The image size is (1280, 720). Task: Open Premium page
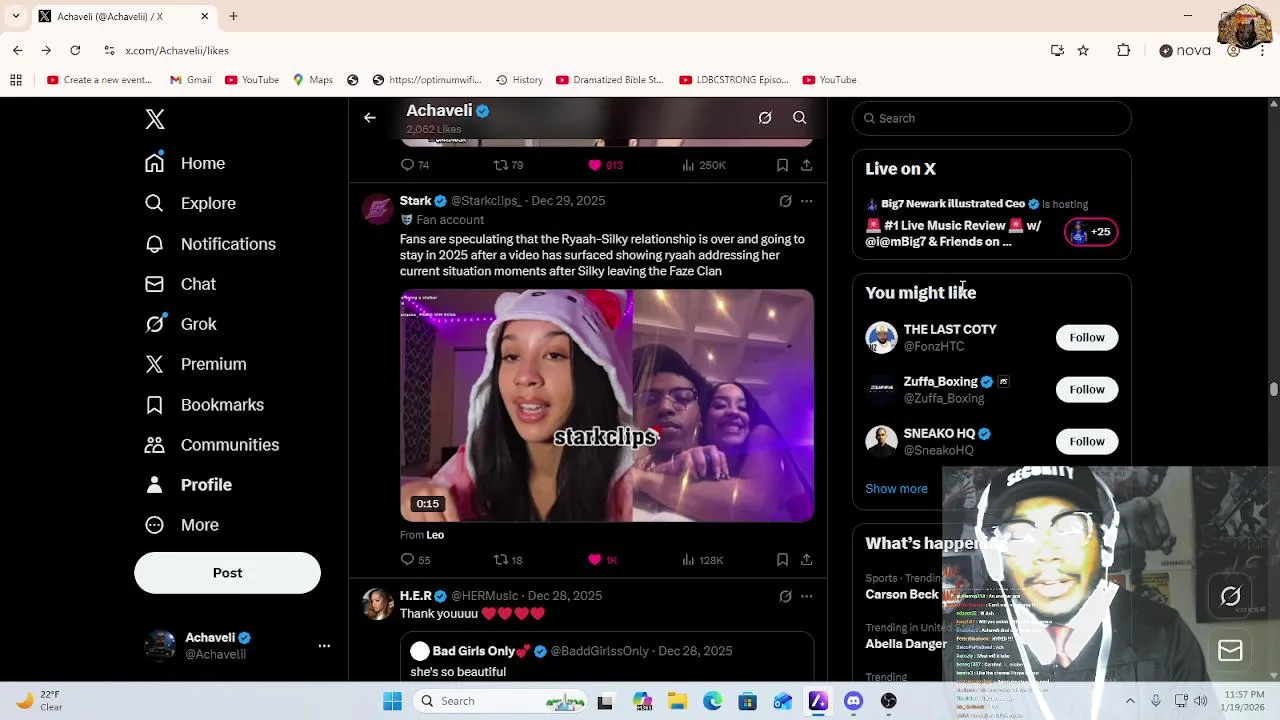tap(195, 364)
